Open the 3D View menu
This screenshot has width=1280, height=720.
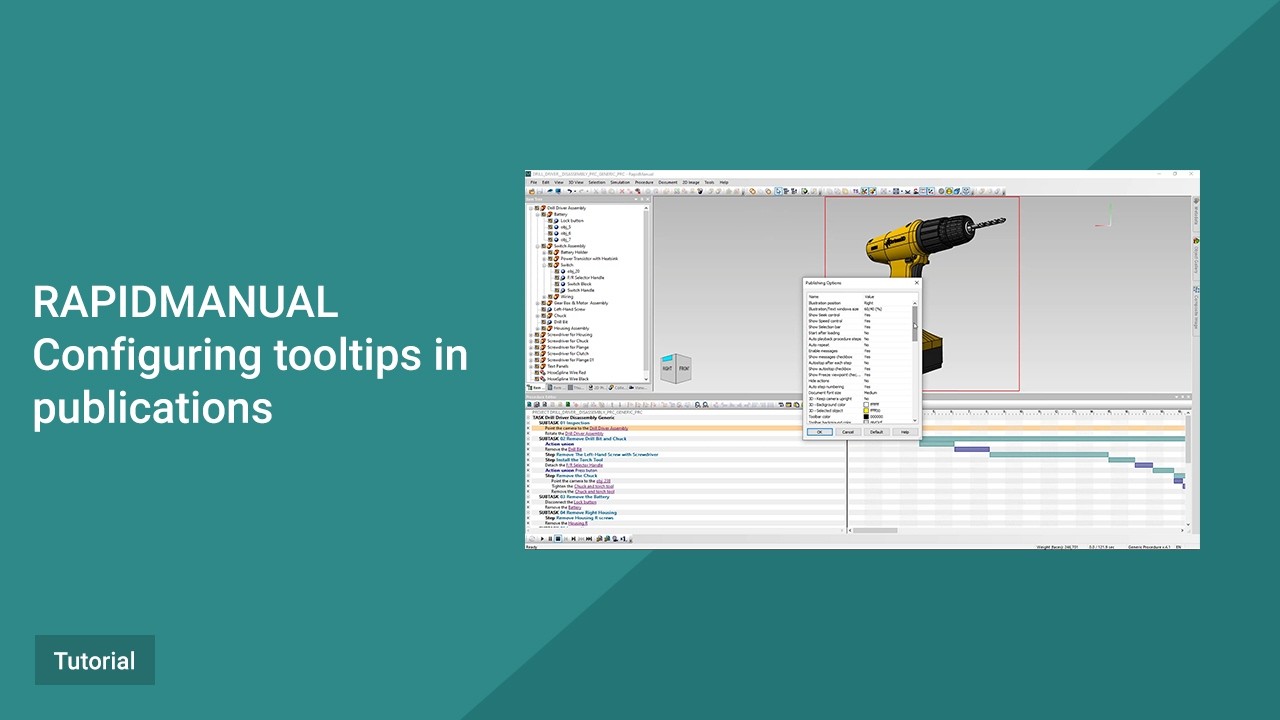click(x=576, y=182)
